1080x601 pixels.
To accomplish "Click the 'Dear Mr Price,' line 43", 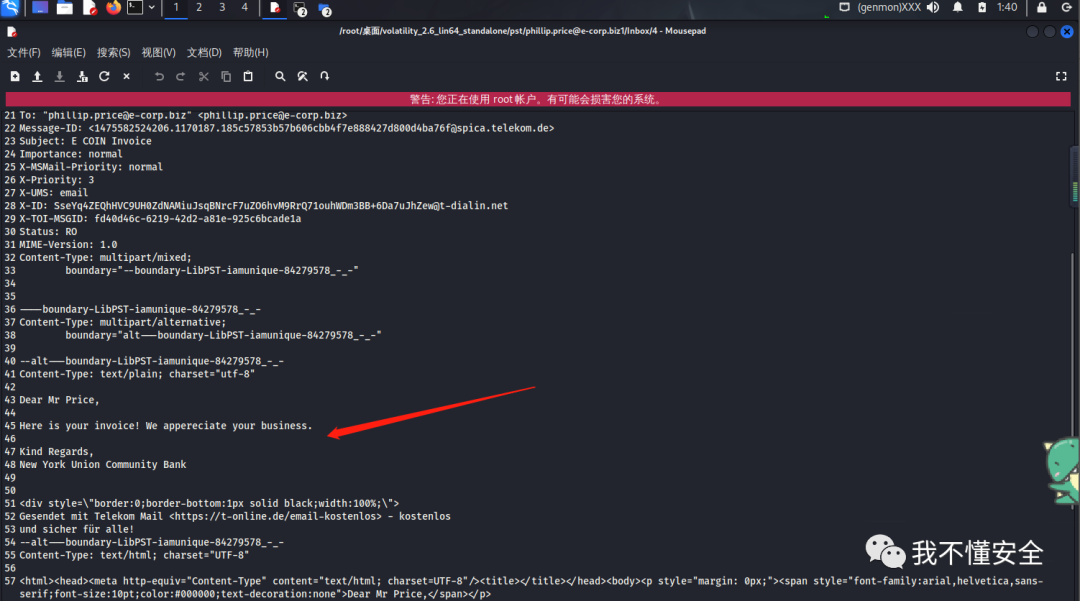I will coord(59,400).
